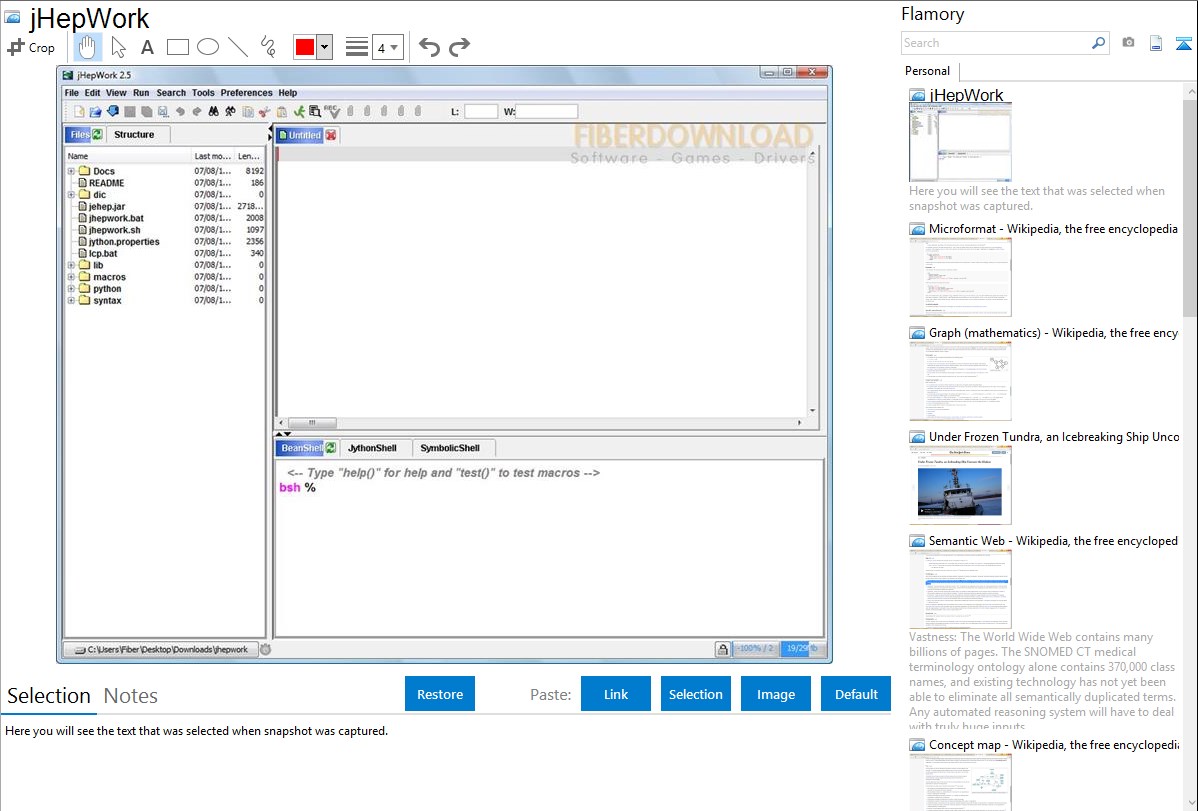
Task: Click the Paste clipboard icon in jHepWork toolbar
Action: coord(281,112)
